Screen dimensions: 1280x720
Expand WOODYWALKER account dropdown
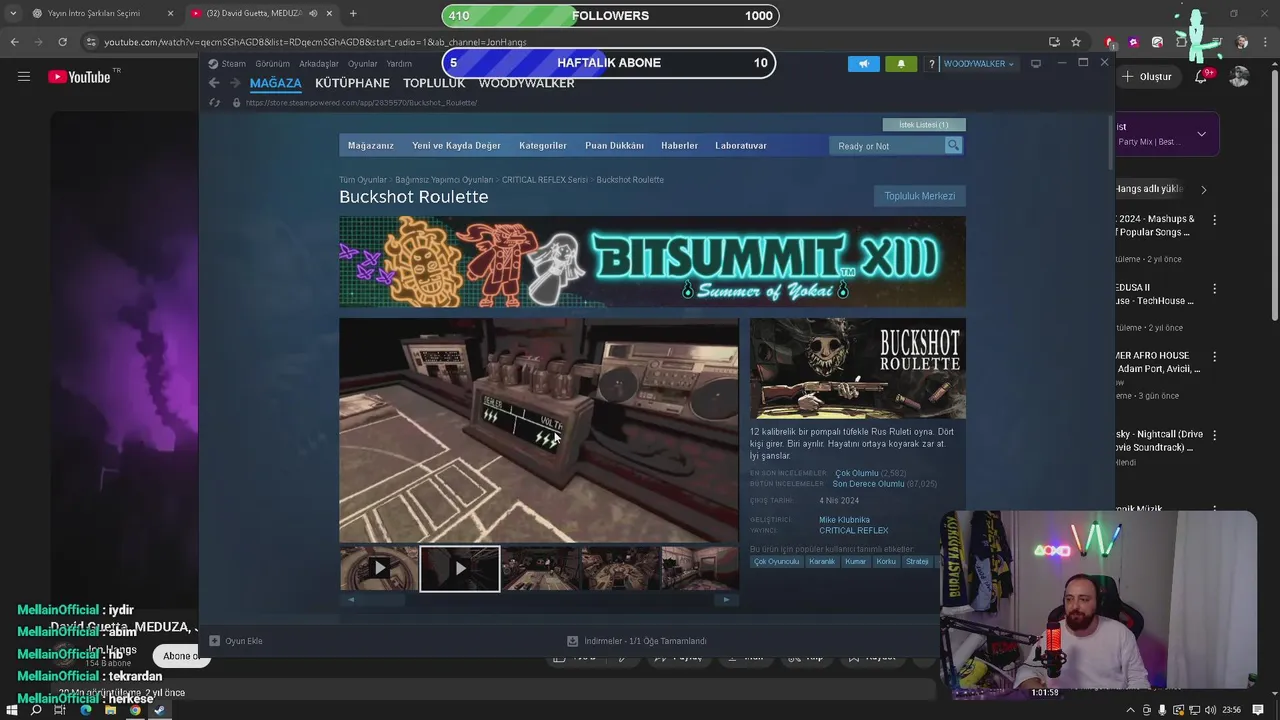979,64
